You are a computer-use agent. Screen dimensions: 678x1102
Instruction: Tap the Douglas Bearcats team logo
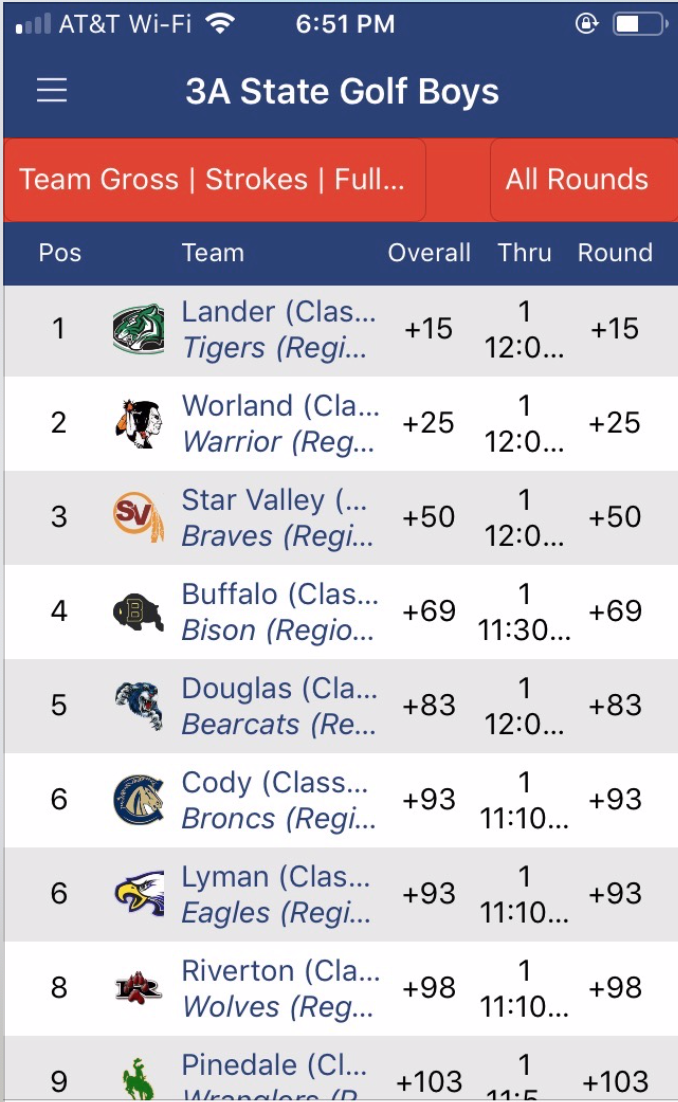[x=138, y=705]
